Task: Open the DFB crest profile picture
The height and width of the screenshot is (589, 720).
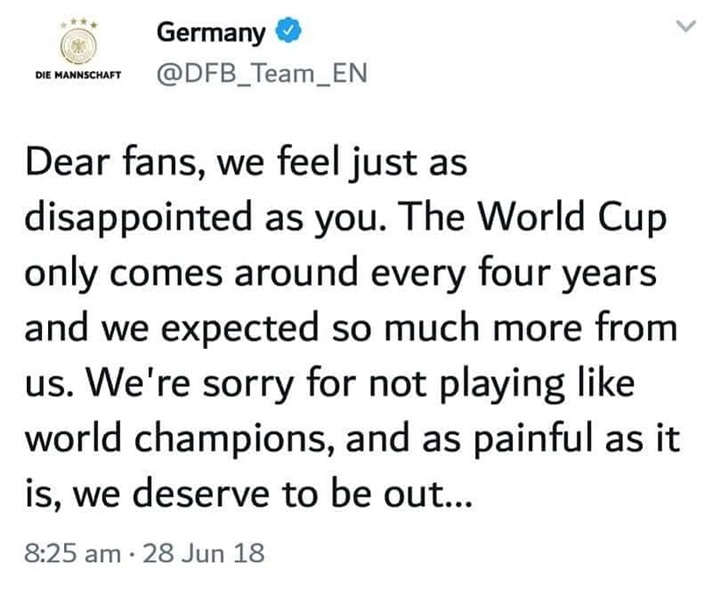Action: tap(79, 47)
